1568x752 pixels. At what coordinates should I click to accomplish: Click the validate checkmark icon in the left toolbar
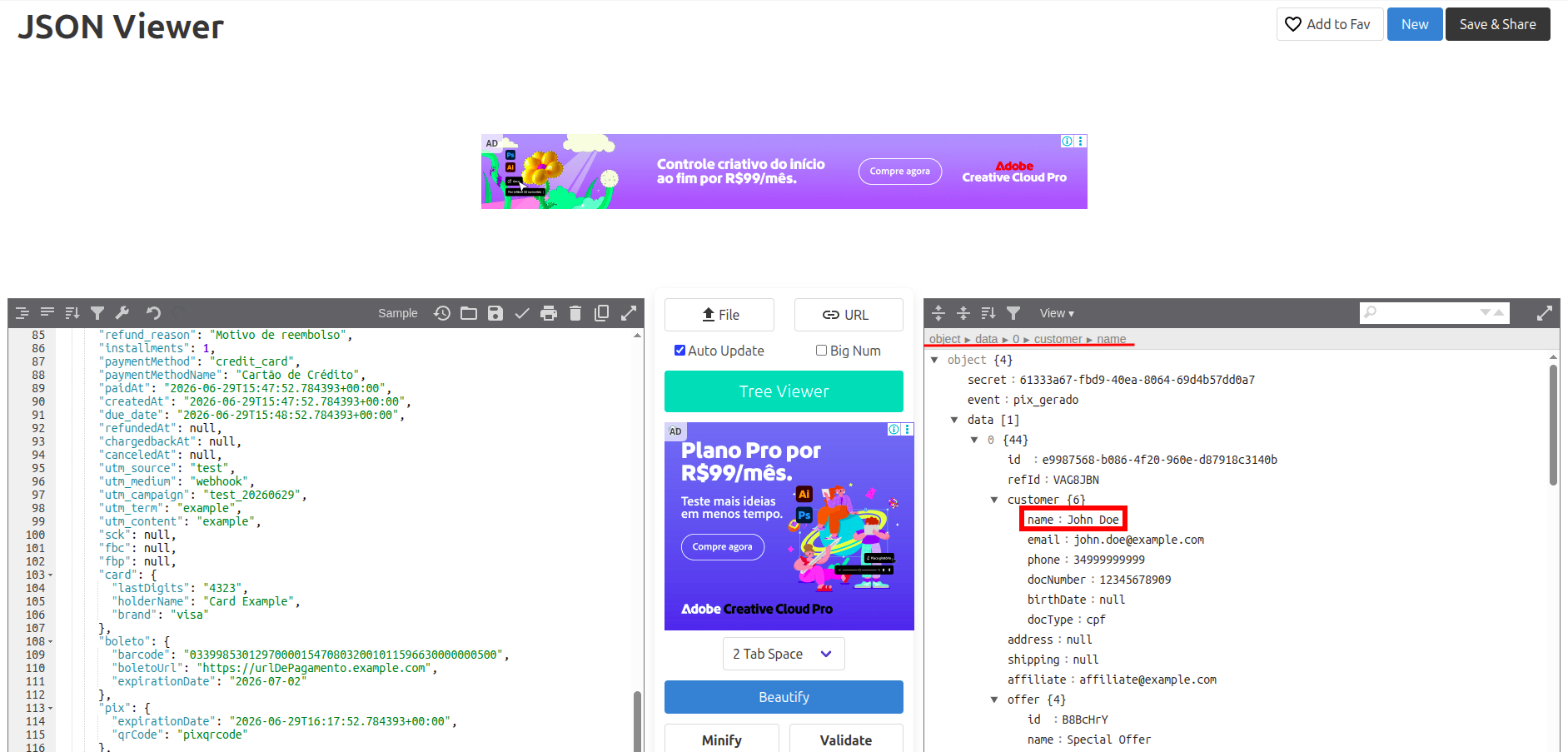[x=522, y=313]
